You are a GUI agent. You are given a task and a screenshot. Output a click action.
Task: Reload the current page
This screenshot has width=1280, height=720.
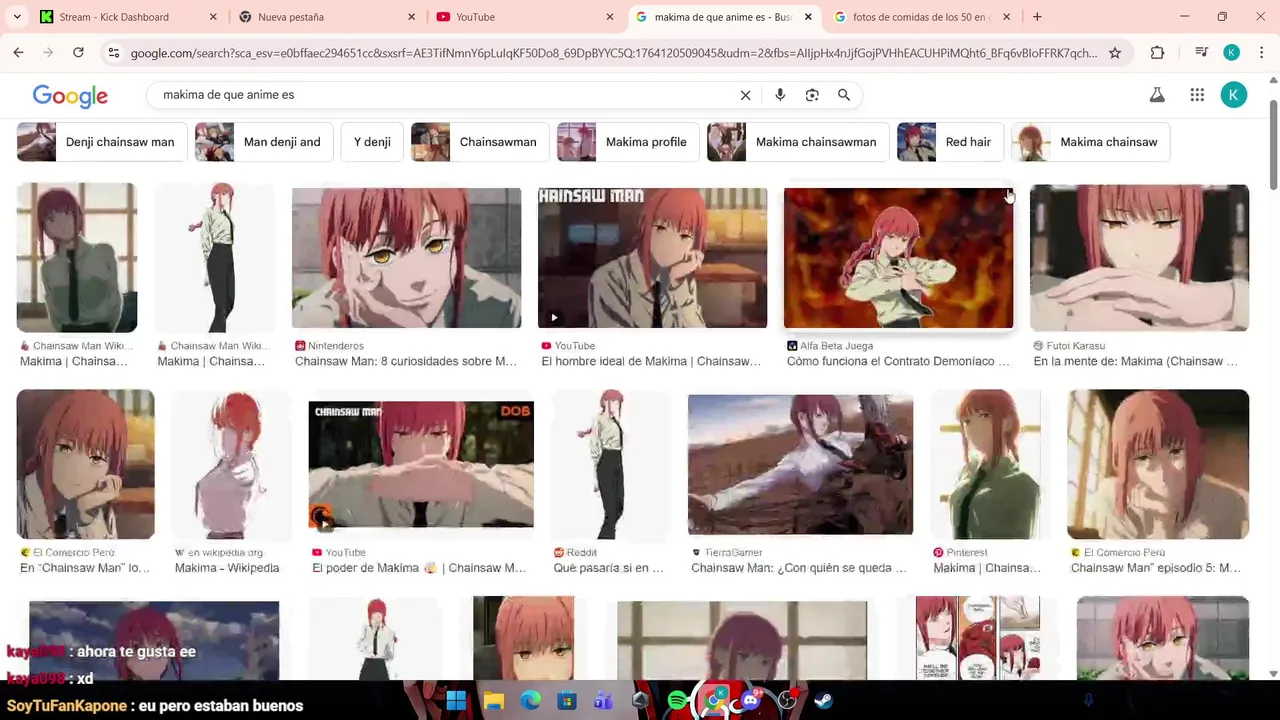pos(78,53)
